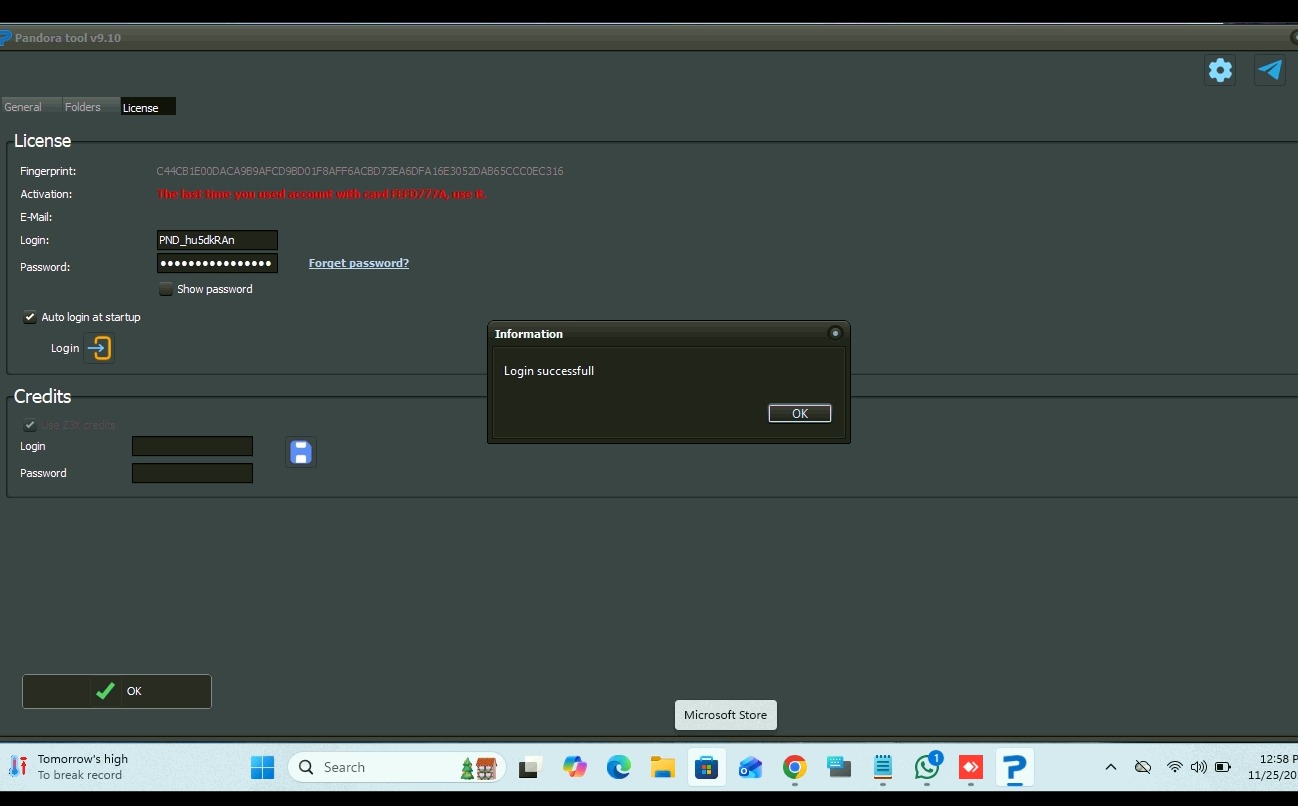
Task: Switch to the General tab
Action: point(23,107)
